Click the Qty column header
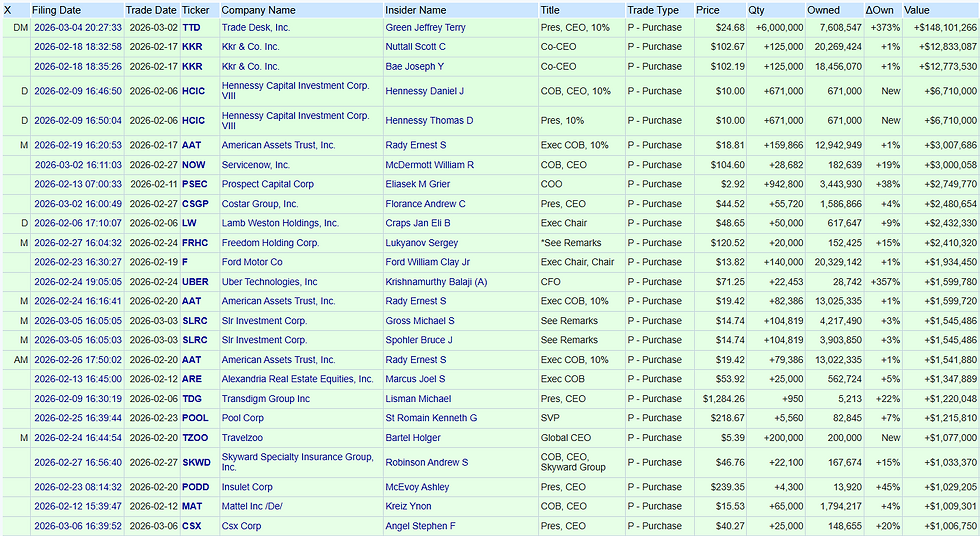The width and height of the screenshot is (980, 536). tap(756, 10)
